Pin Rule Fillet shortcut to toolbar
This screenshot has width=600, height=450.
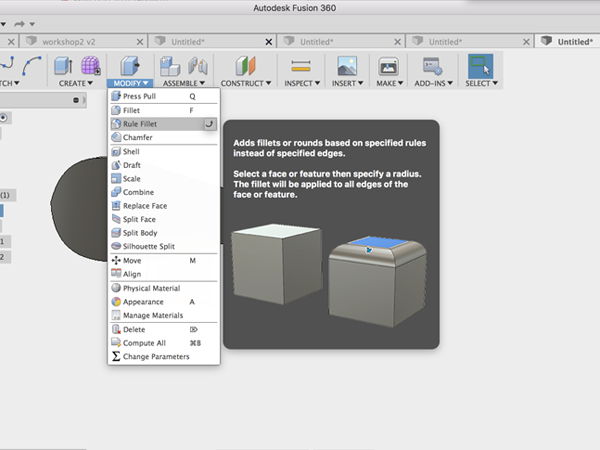209,124
